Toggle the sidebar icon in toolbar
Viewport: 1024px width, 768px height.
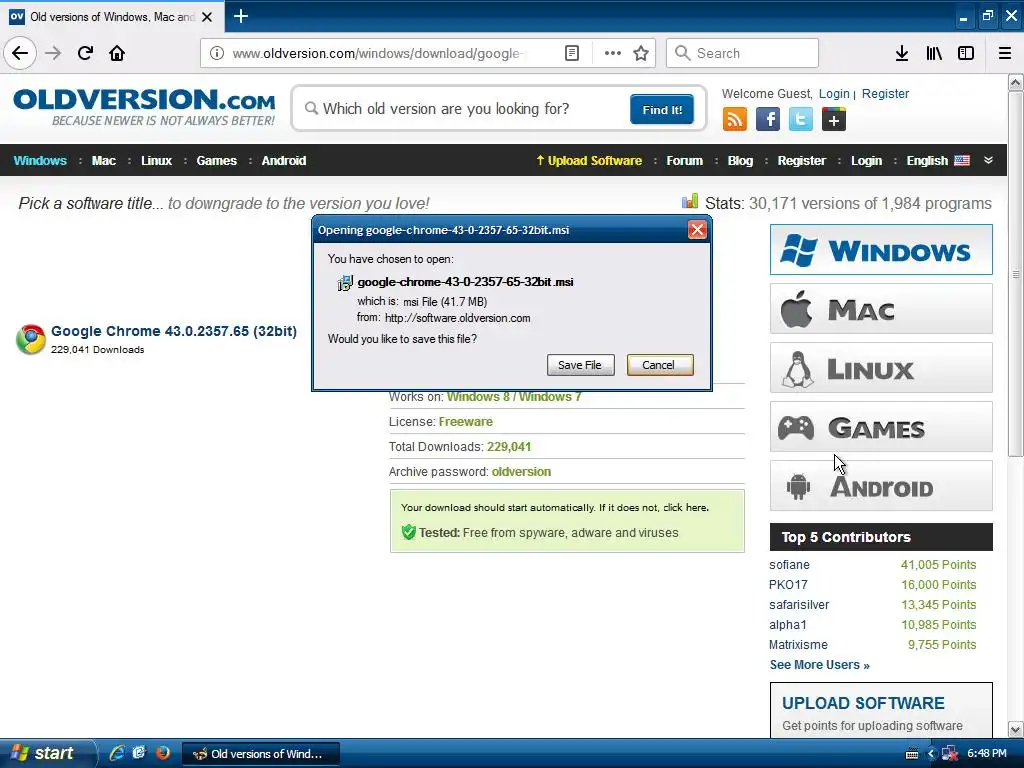click(966, 53)
